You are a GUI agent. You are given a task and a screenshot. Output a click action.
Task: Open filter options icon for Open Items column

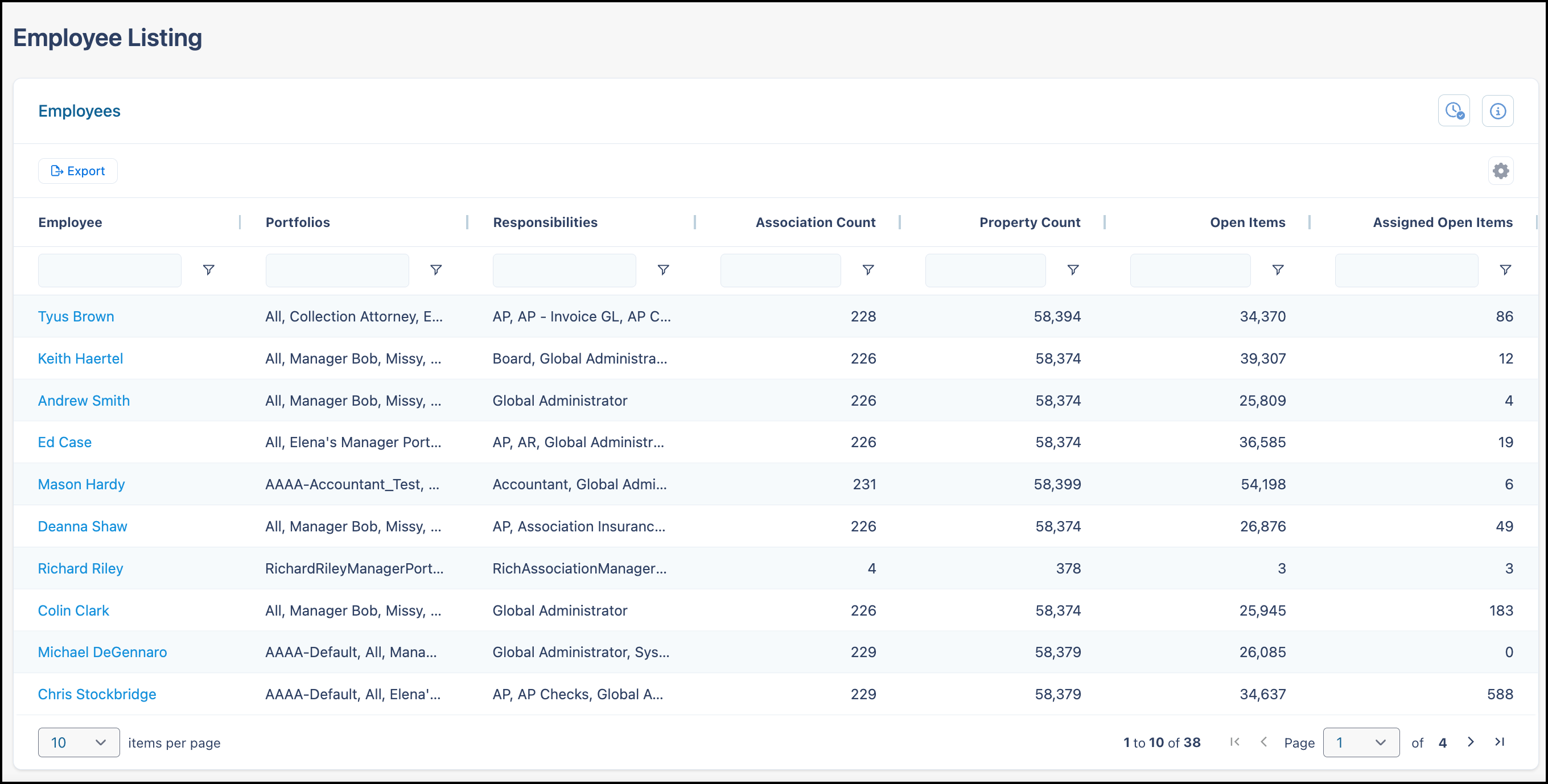point(1278,270)
